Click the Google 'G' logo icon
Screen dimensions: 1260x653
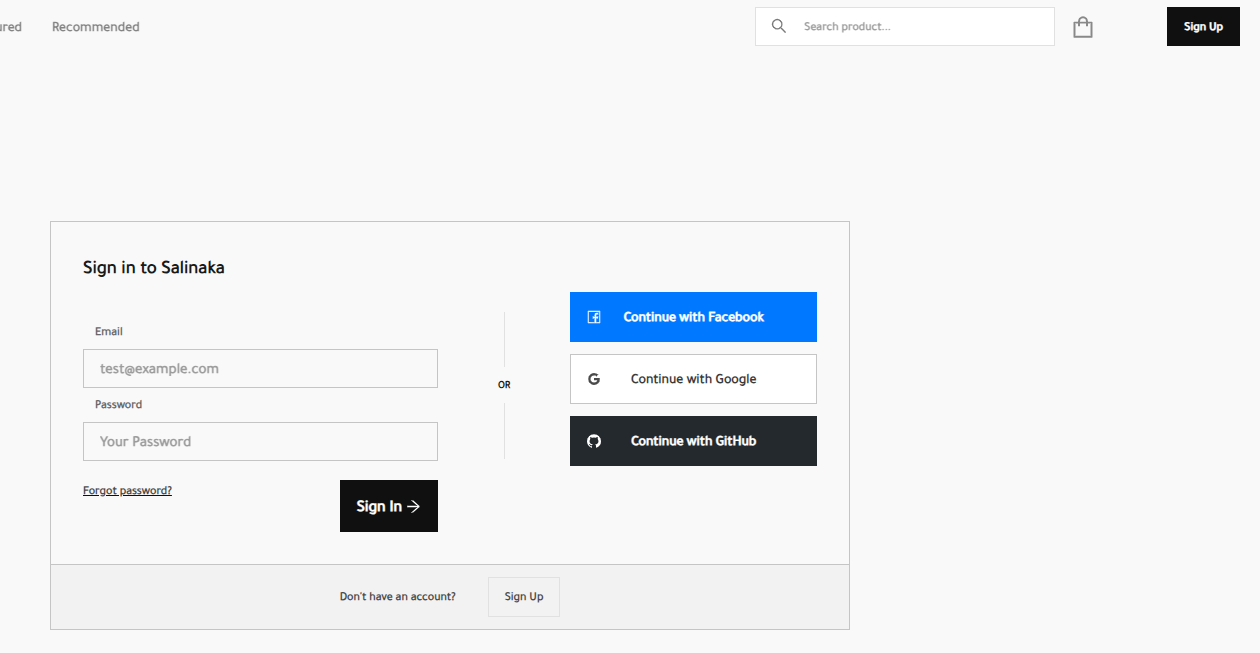pos(594,379)
